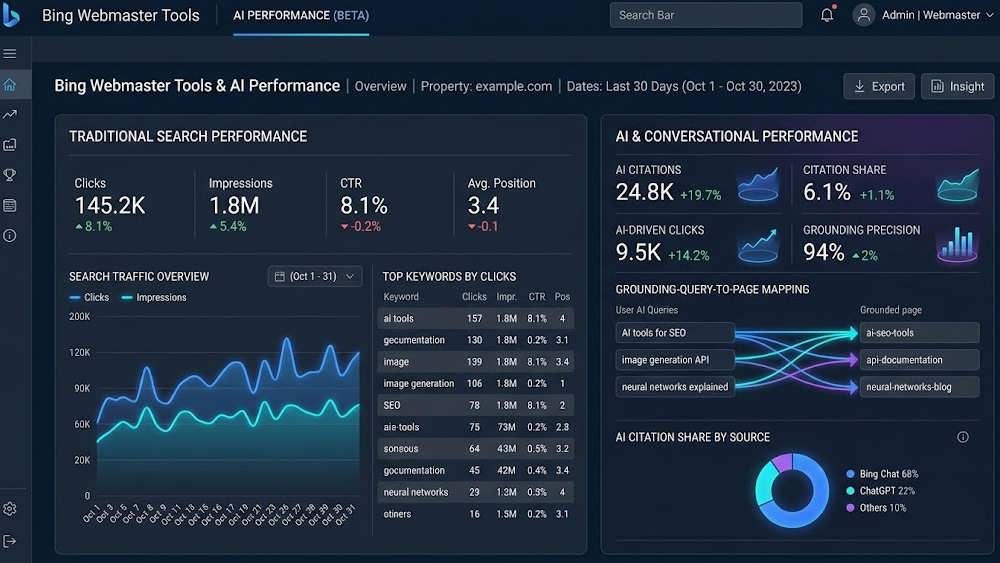Select the 'ai tools' keyword row
This screenshot has width=1000, height=563.
[x=476, y=318]
